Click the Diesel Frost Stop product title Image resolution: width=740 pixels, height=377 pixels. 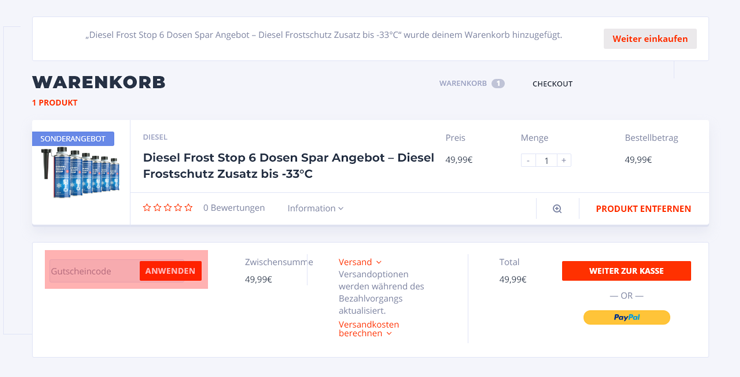click(288, 166)
